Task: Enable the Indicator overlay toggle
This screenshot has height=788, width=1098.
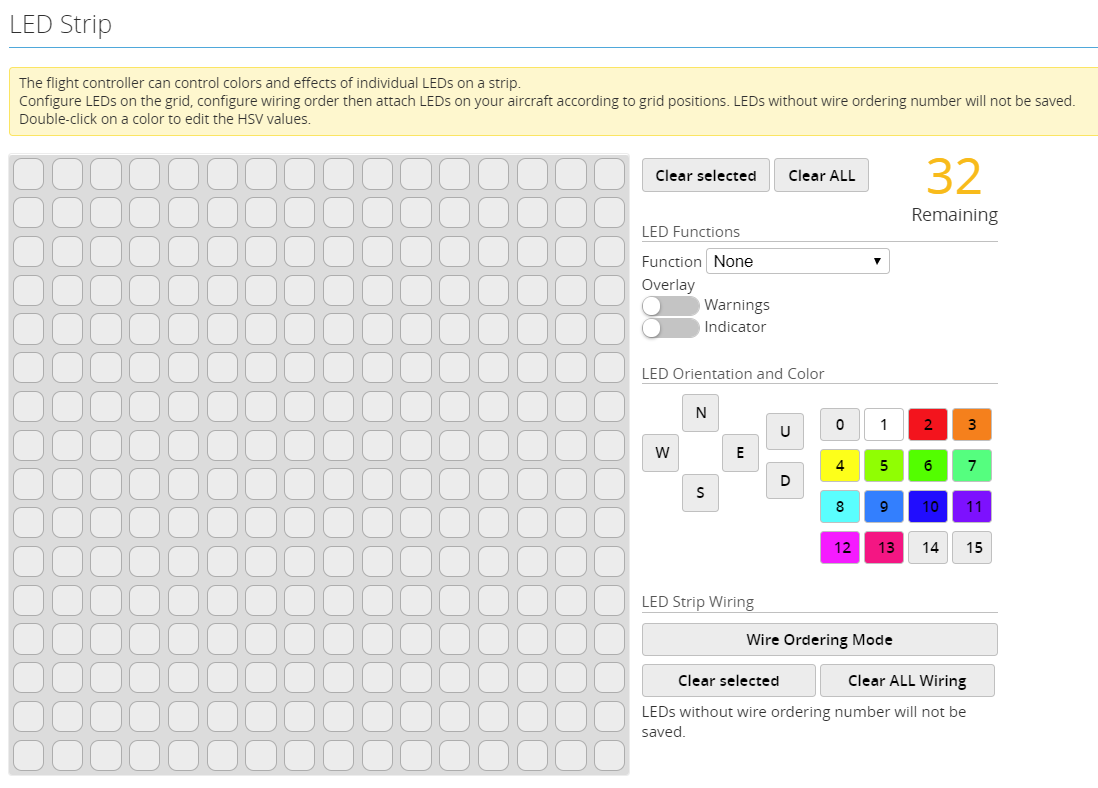Action: 670,327
